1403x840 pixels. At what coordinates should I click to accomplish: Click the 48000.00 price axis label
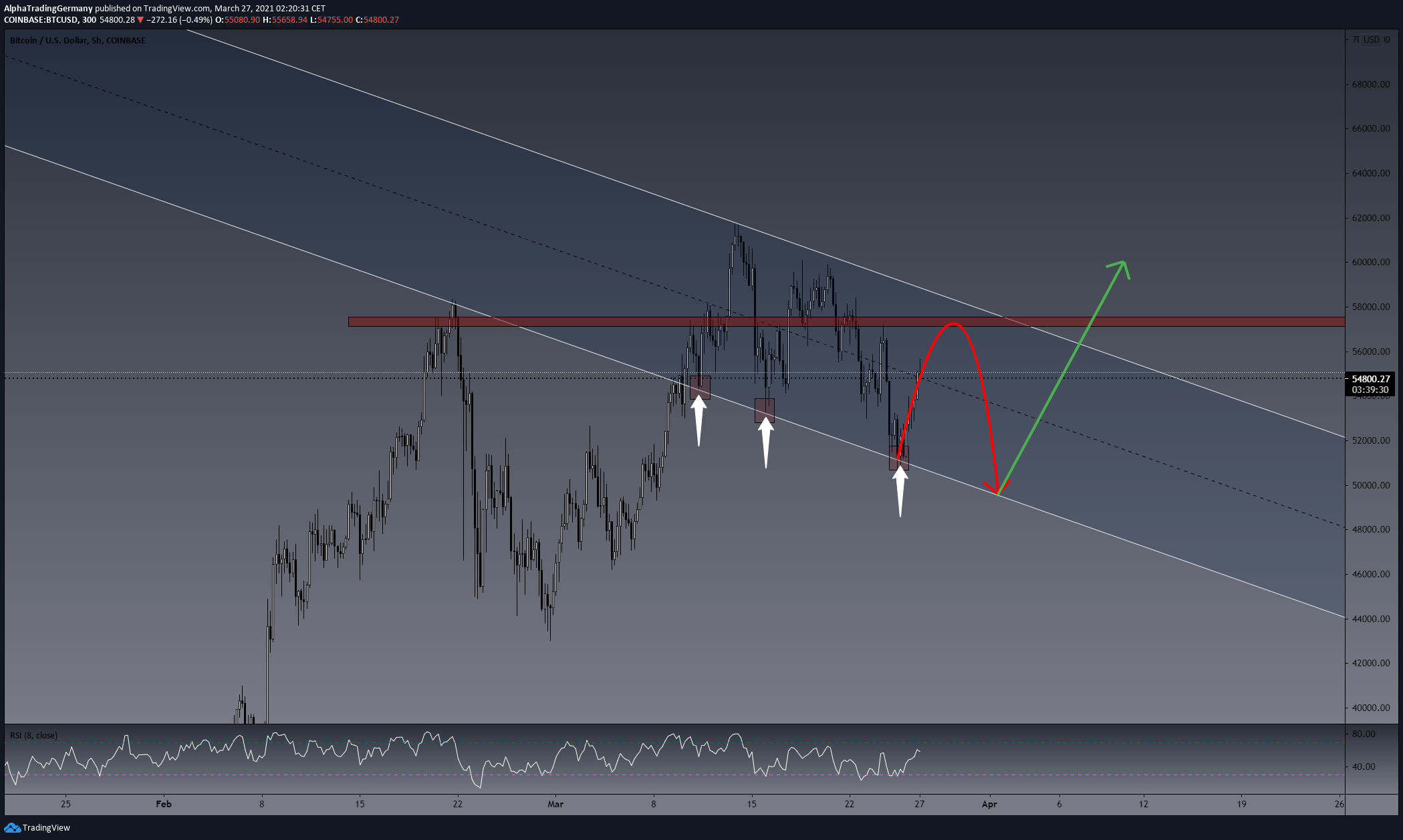[x=1370, y=529]
